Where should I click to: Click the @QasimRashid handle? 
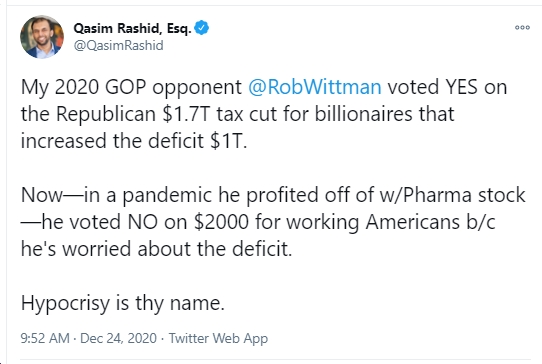point(119,46)
